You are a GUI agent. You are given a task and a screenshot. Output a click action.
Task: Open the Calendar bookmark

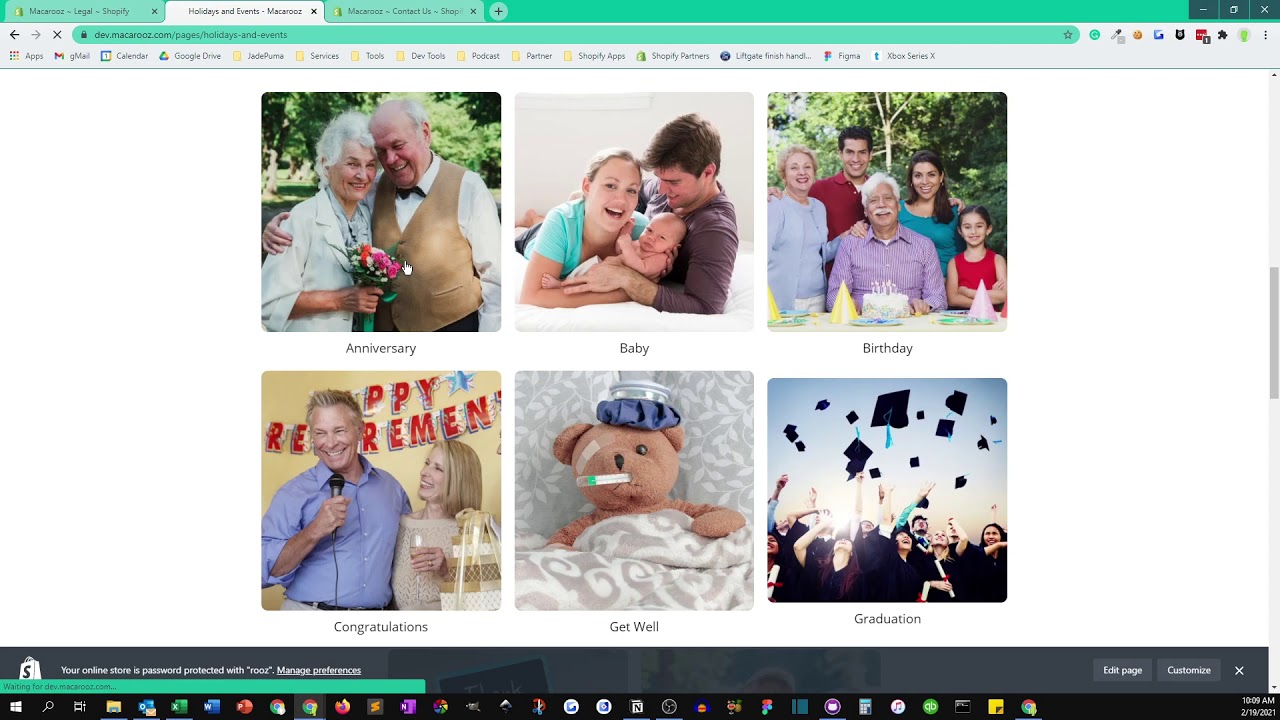point(124,56)
